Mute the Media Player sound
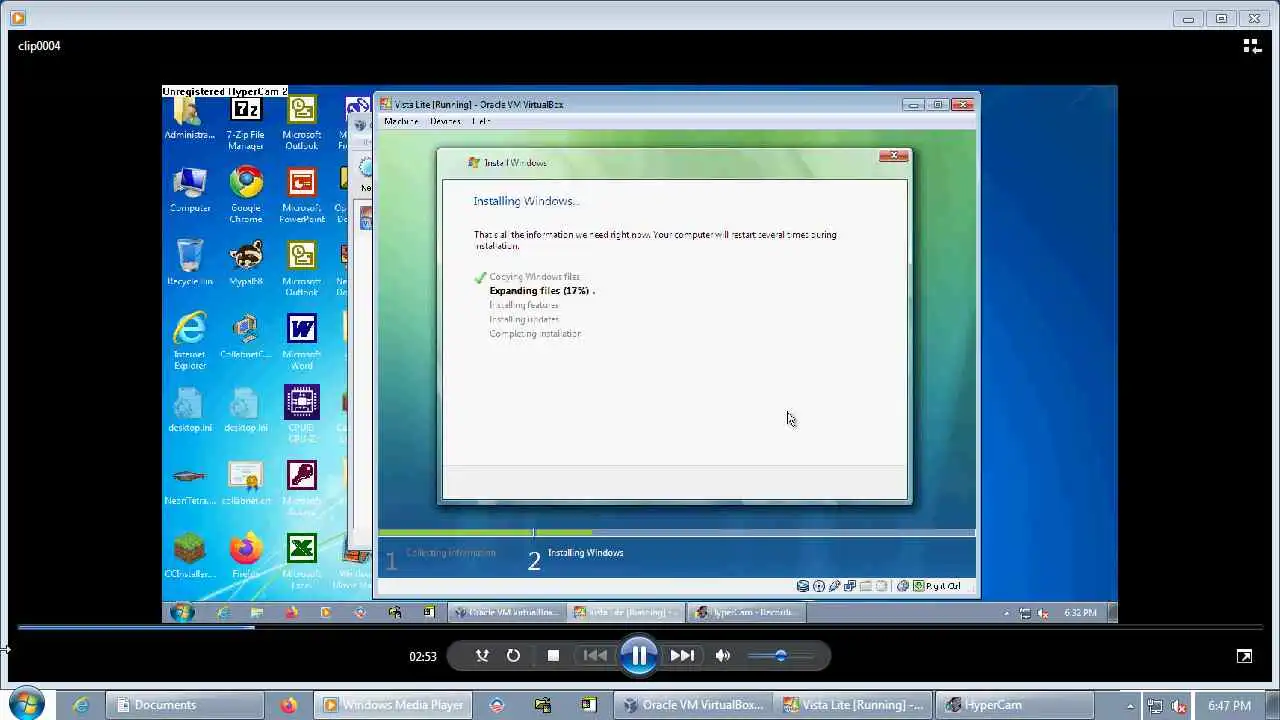This screenshot has width=1280, height=720. [x=723, y=656]
